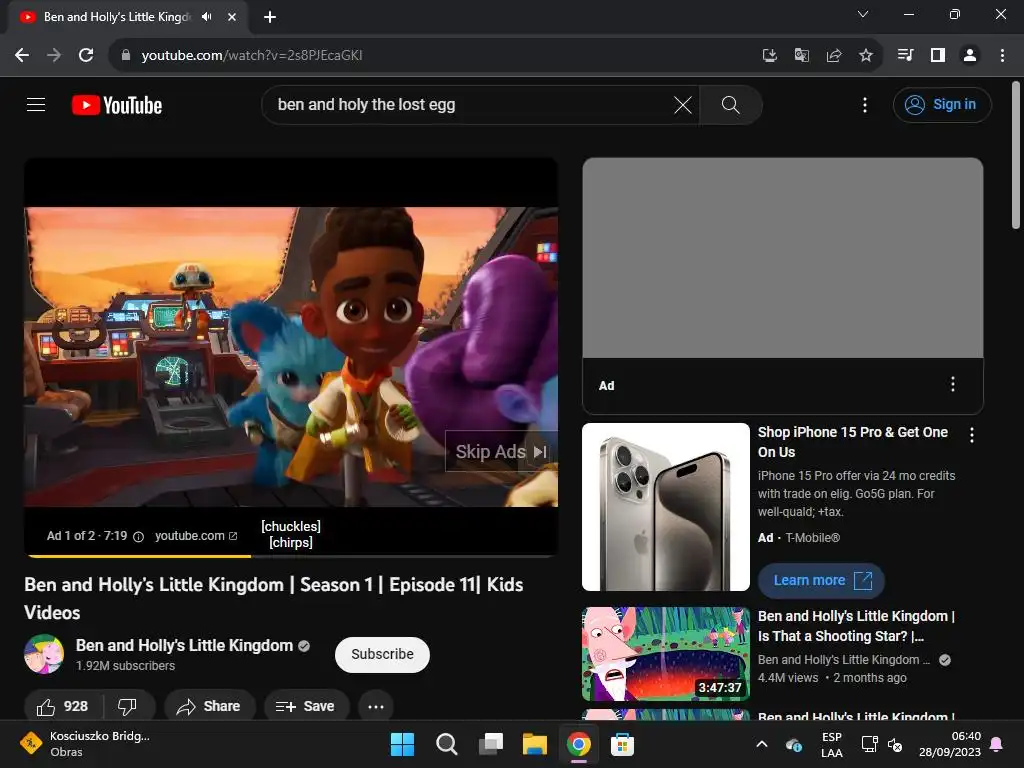Bookmark this tab with star
The width and height of the screenshot is (1024, 768).
point(865,56)
